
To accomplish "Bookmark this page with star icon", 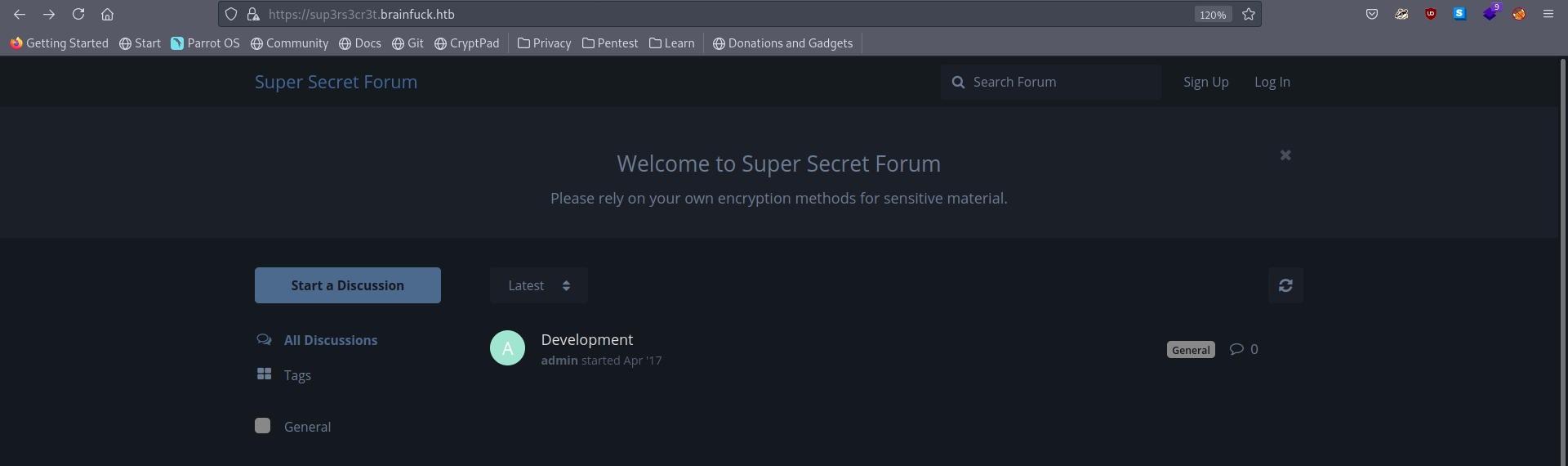I will (x=1248, y=14).
